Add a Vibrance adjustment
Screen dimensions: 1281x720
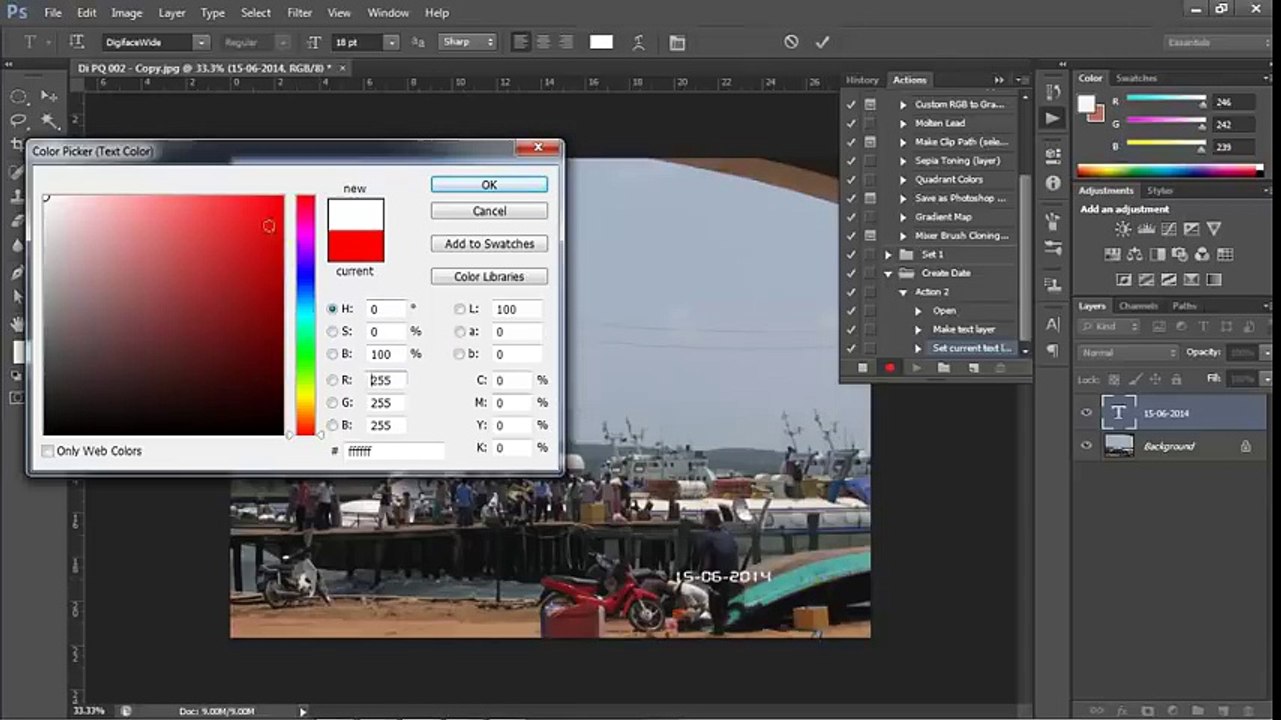point(1213,229)
